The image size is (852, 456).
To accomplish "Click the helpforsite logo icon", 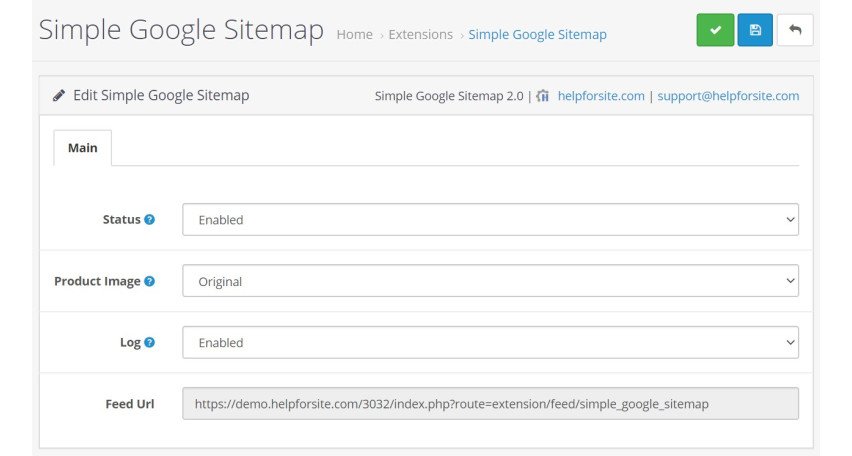I will pyautogui.click(x=542, y=96).
